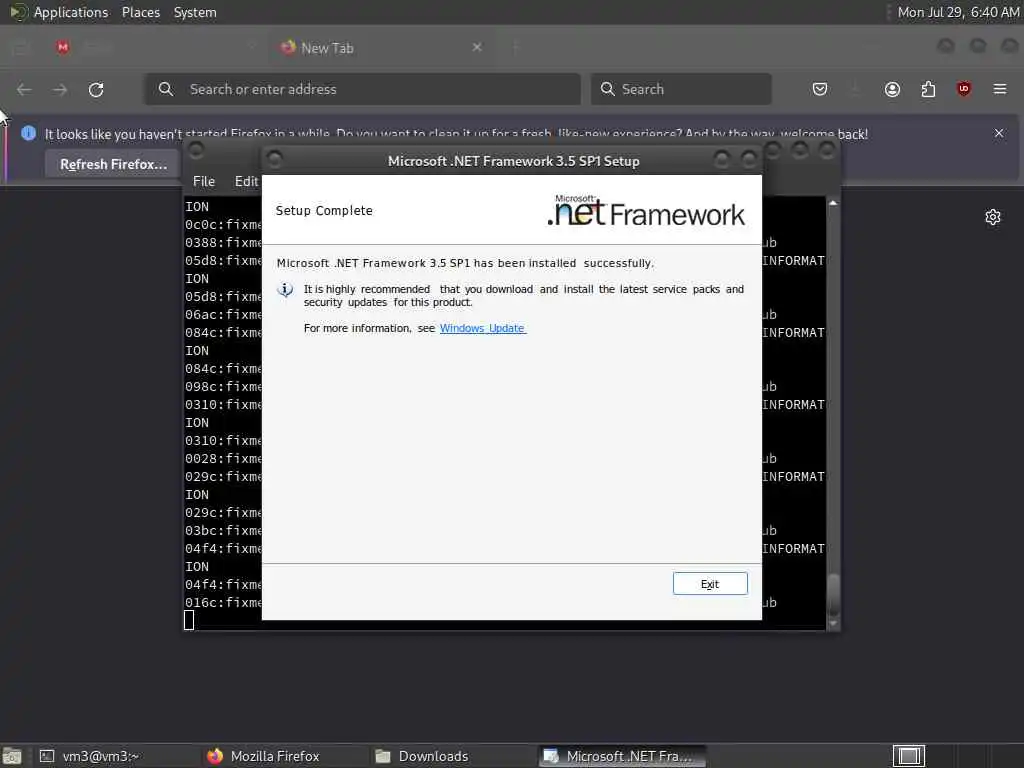The height and width of the screenshot is (768, 1024).
Task: Open the terminal File menu
Action: click(x=204, y=181)
